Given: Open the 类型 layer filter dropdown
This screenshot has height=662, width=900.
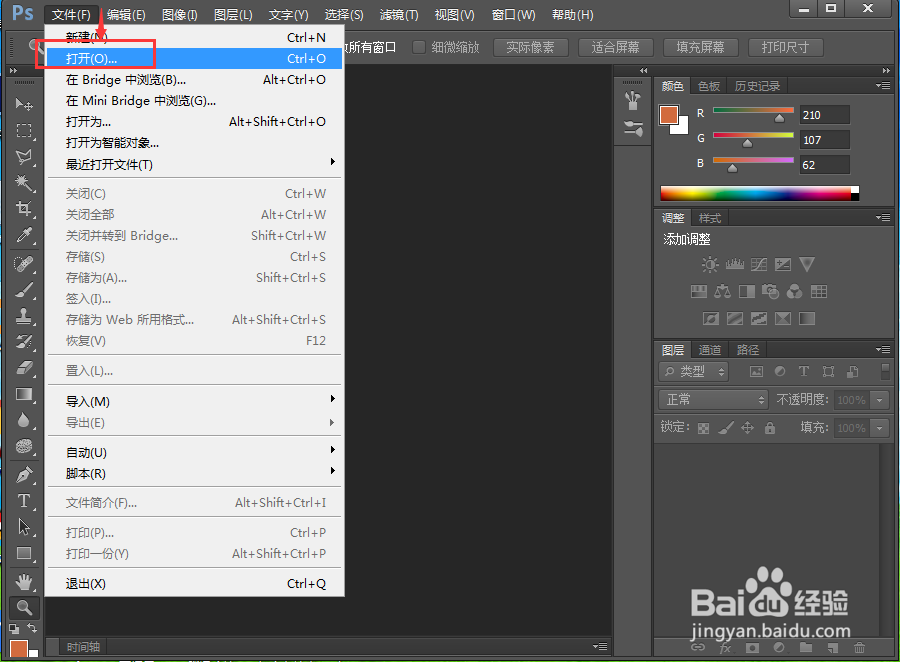Looking at the screenshot, I should click(693, 371).
